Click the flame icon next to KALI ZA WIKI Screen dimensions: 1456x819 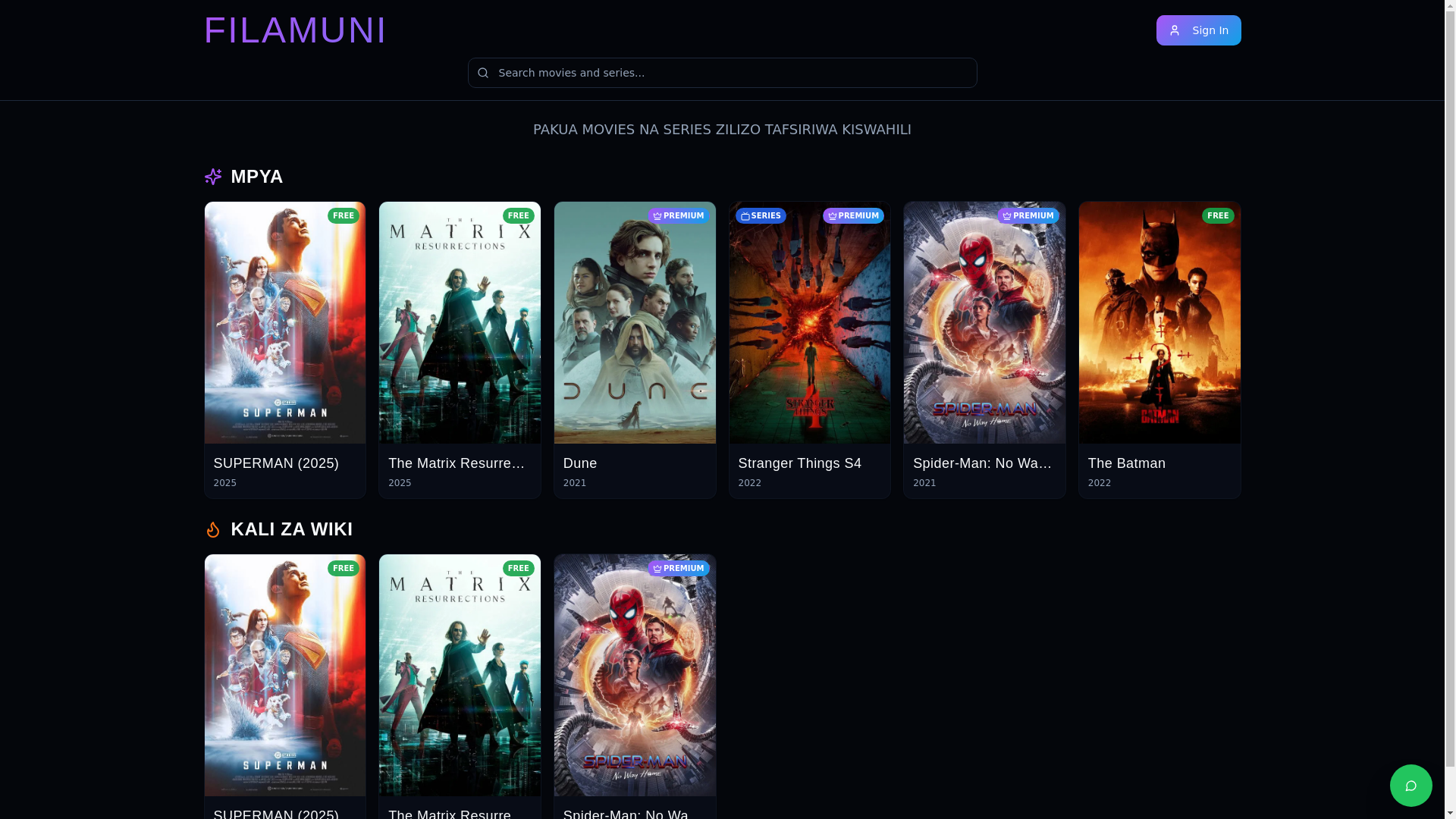213,529
